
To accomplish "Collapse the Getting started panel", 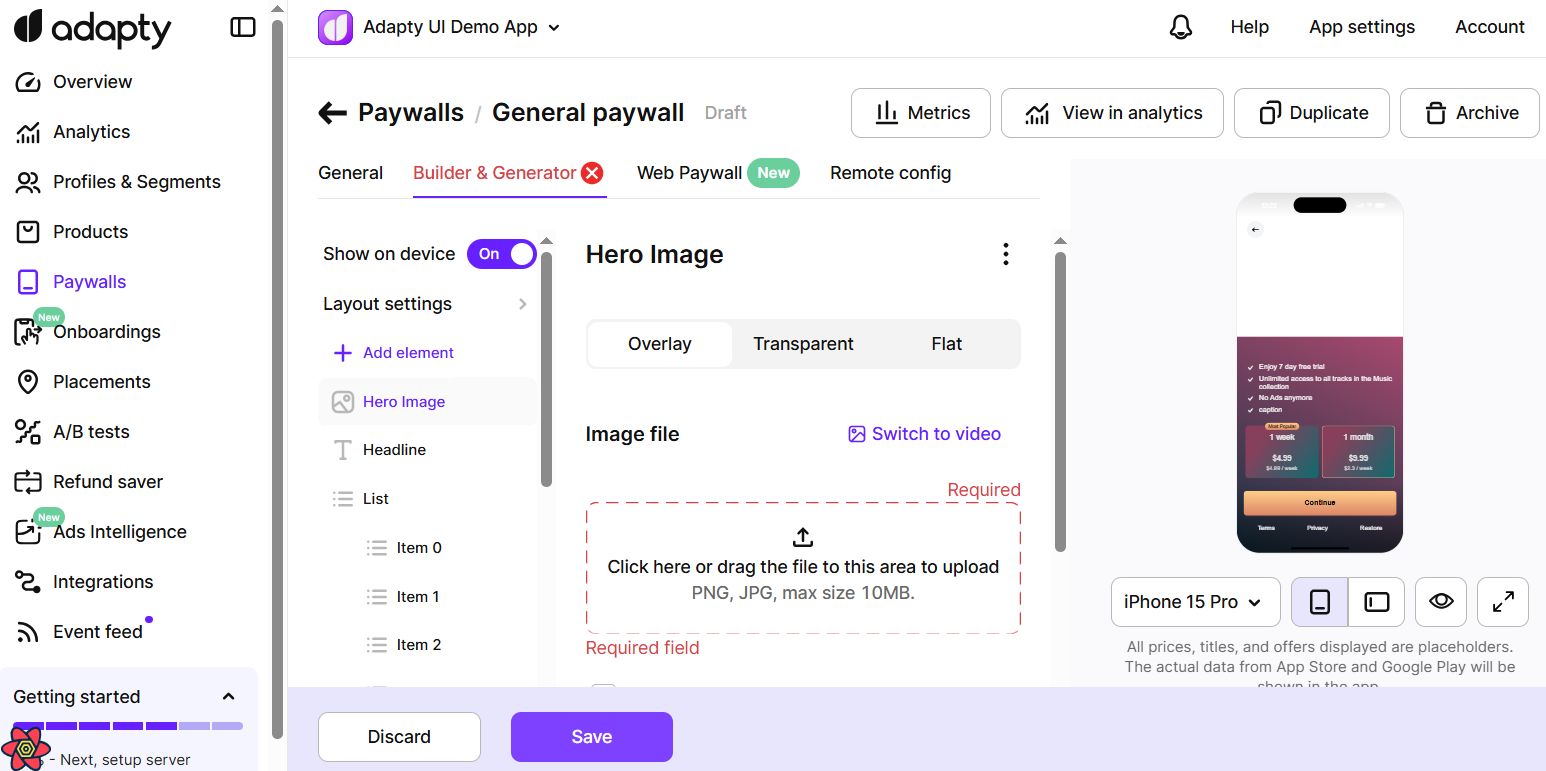I will coord(228,697).
